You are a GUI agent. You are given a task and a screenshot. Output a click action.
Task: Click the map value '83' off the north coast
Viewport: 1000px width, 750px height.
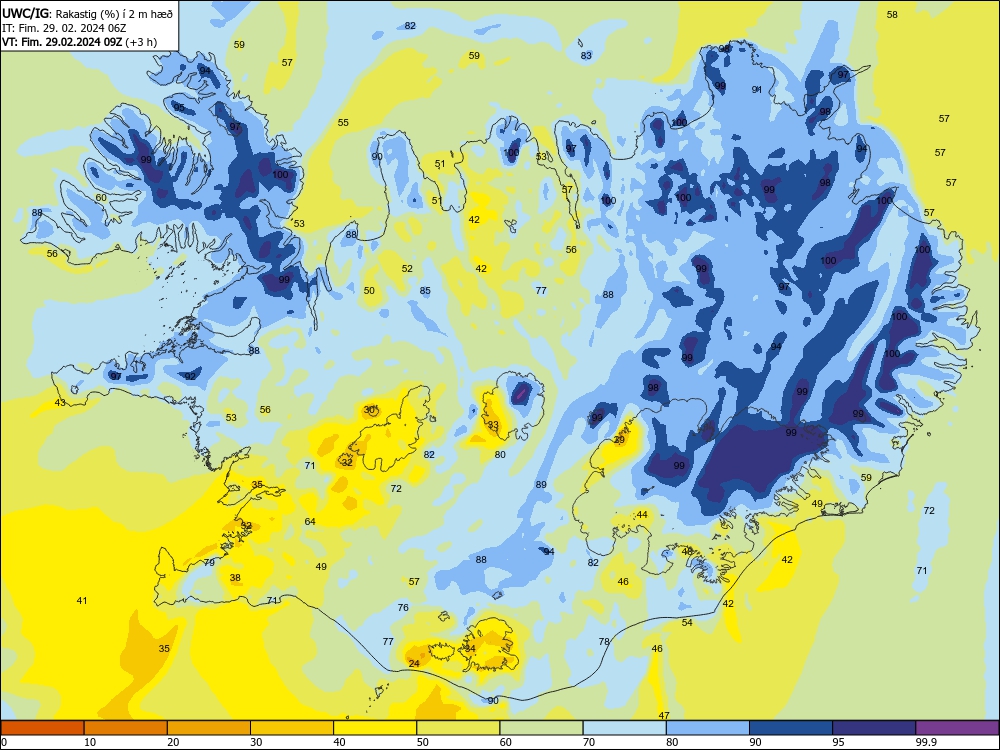586,55
